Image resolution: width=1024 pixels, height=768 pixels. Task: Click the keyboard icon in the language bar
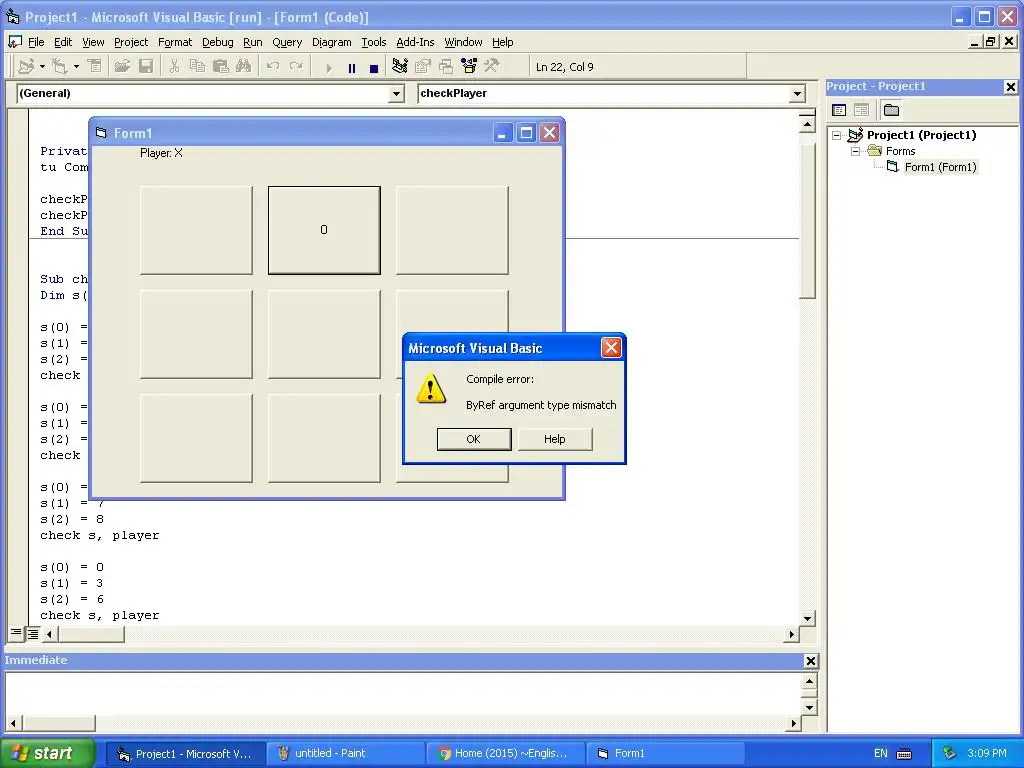(904, 754)
